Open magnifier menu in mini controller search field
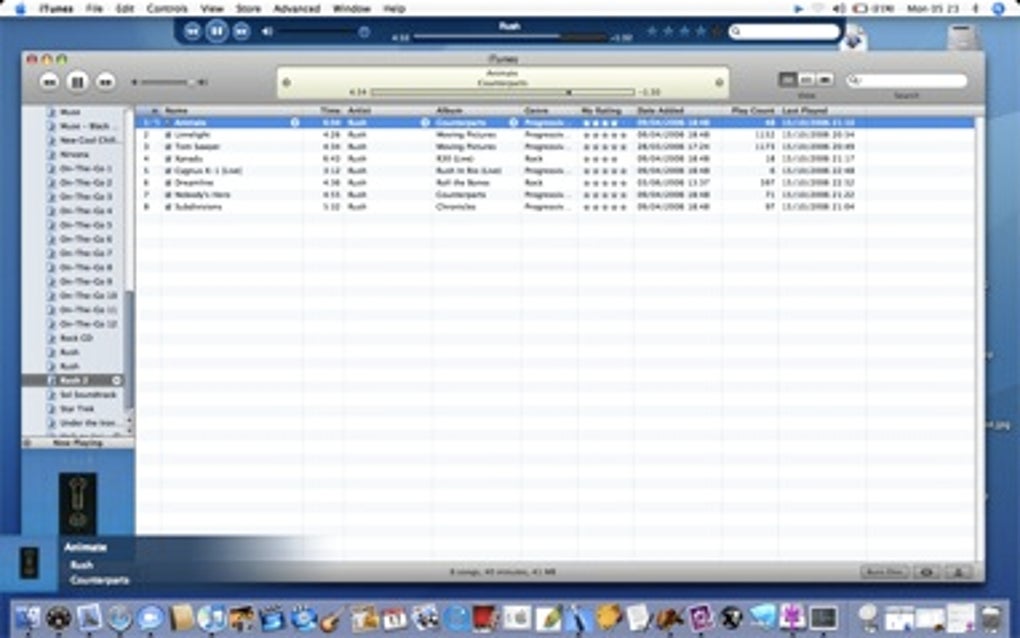 (x=736, y=31)
